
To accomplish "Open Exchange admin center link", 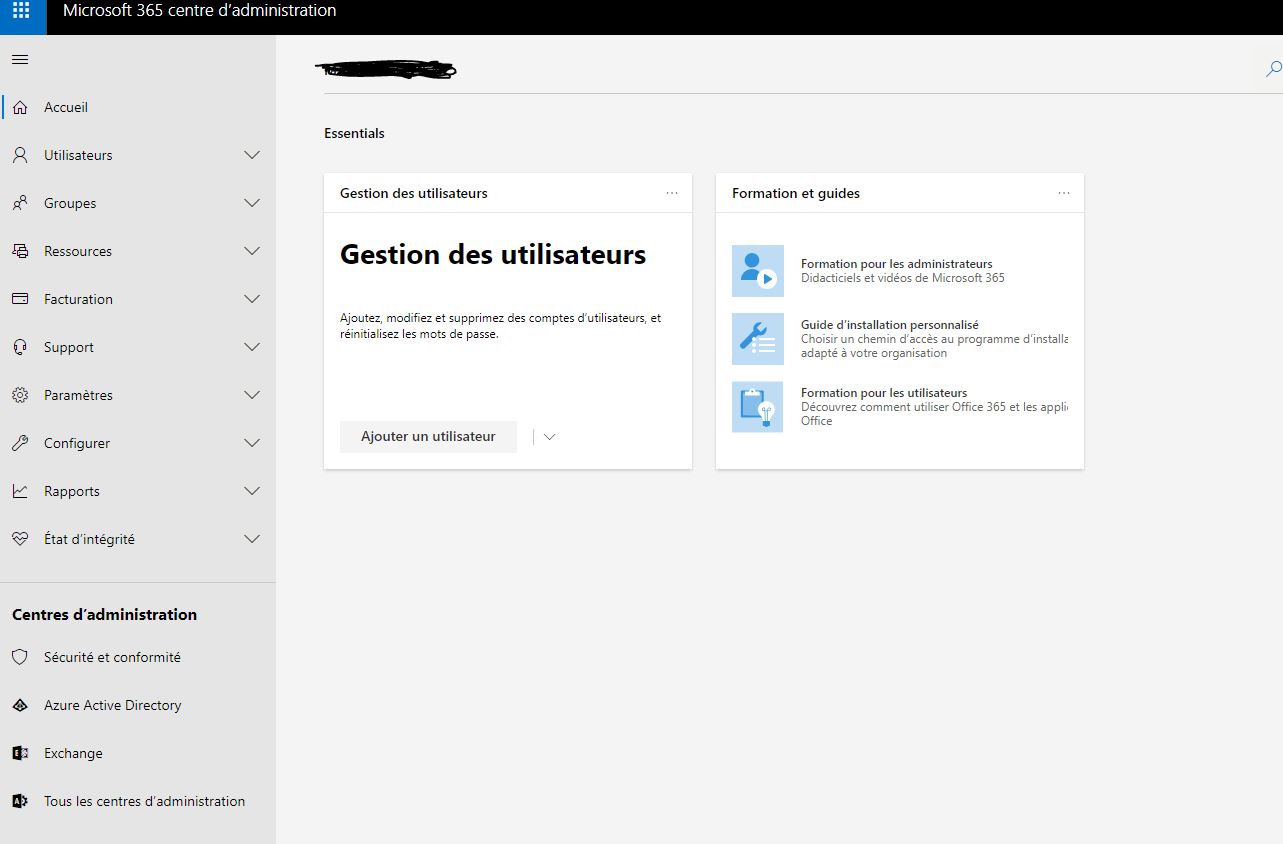I will [x=73, y=753].
